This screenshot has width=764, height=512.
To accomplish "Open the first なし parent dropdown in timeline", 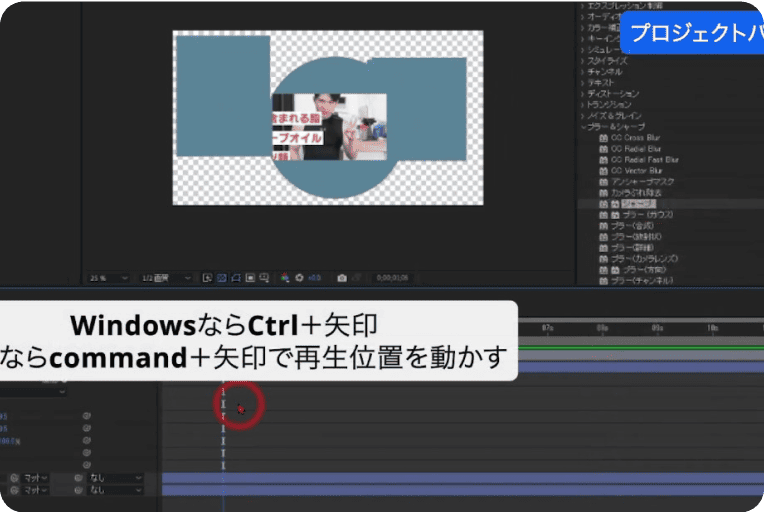I will point(114,478).
